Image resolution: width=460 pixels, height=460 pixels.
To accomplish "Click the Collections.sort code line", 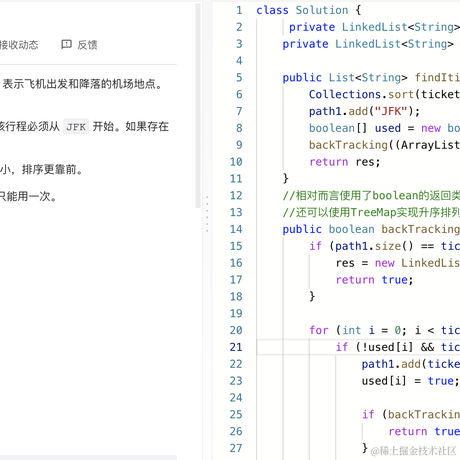I will point(384,95).
